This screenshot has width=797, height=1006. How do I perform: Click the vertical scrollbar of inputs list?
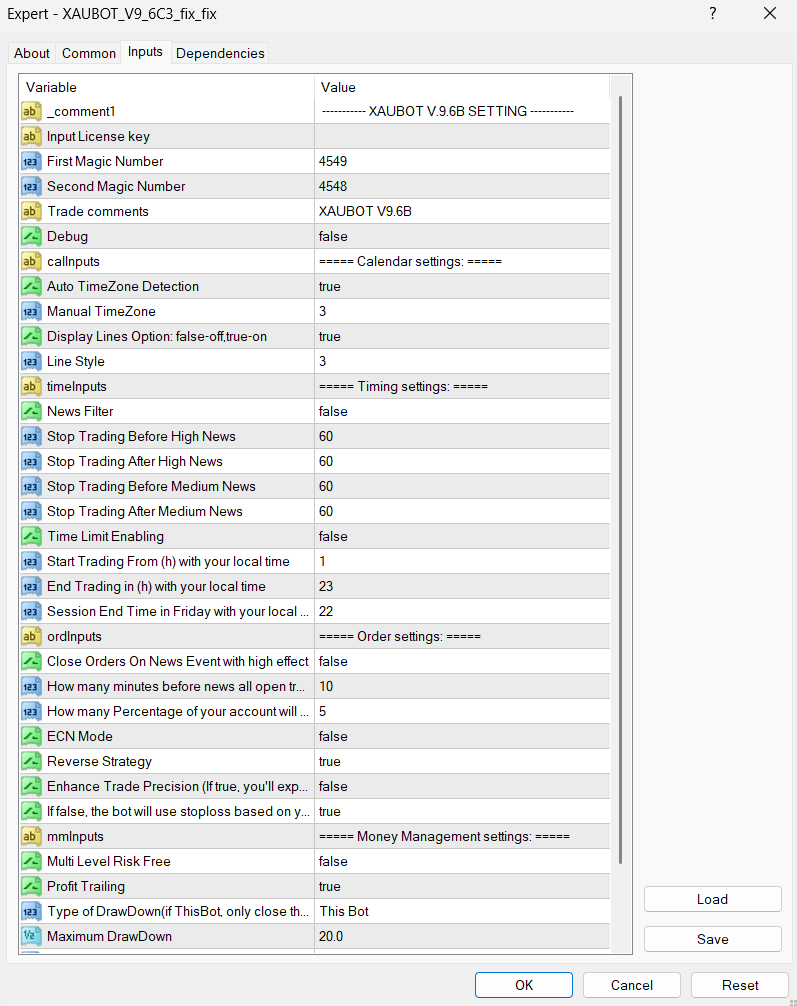[620, 480]
